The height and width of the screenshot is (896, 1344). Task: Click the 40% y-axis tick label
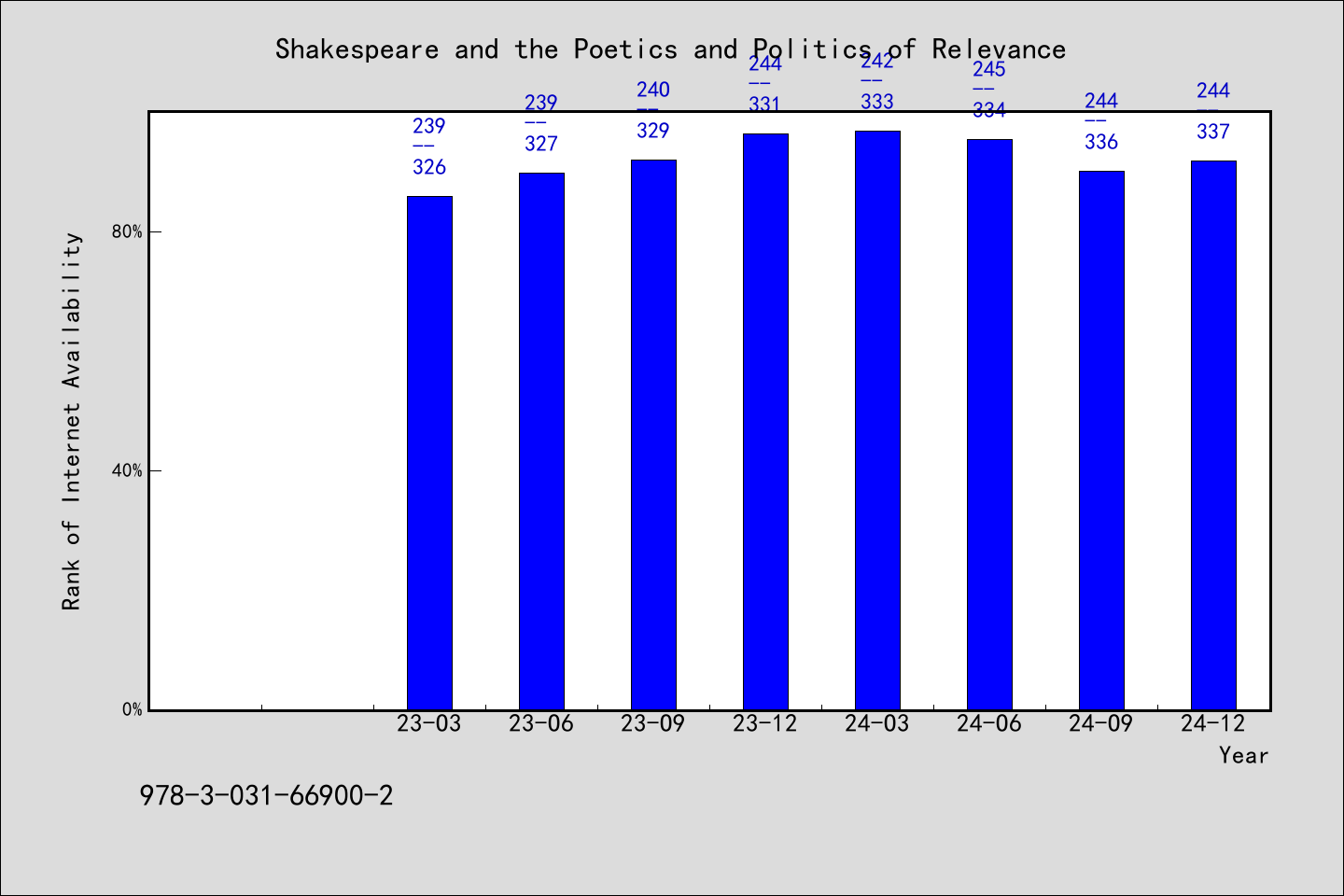[x=127, y=470]
